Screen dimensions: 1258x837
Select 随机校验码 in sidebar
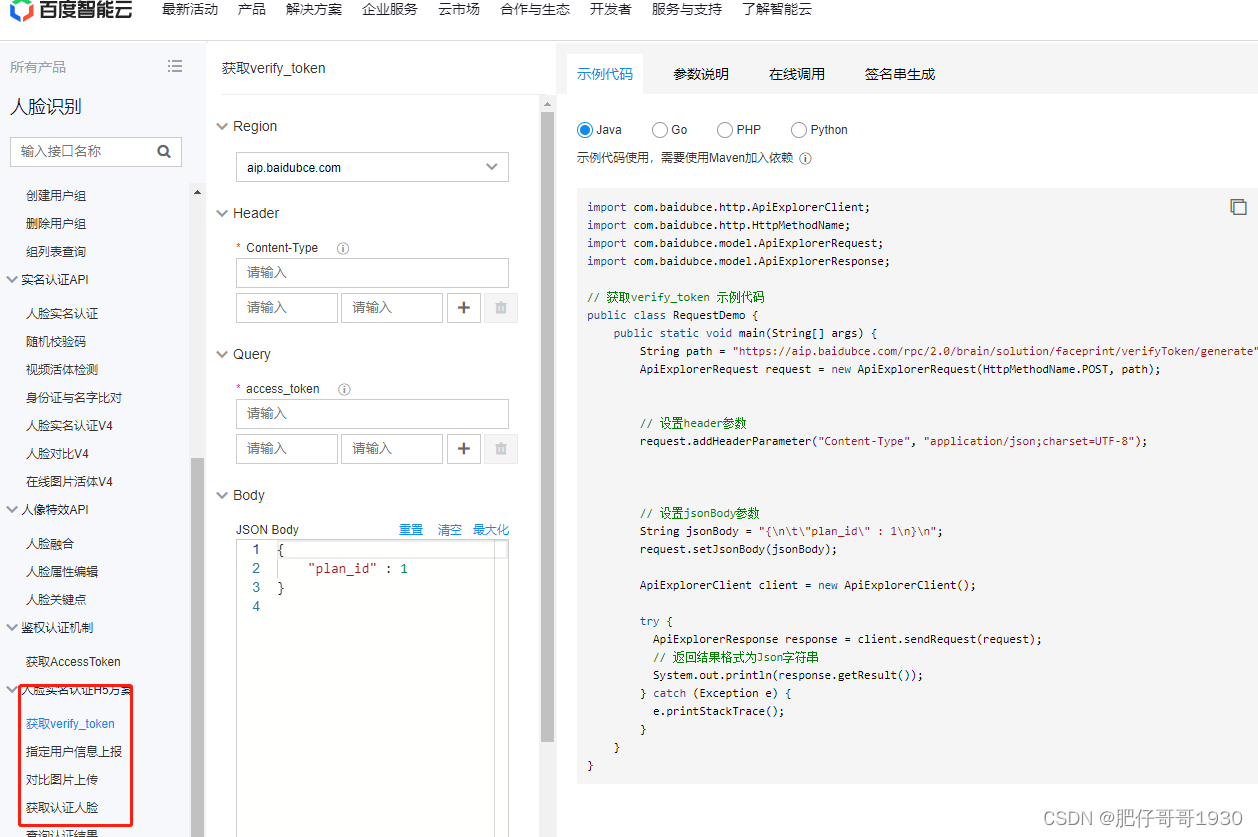[x=56, y=342]
